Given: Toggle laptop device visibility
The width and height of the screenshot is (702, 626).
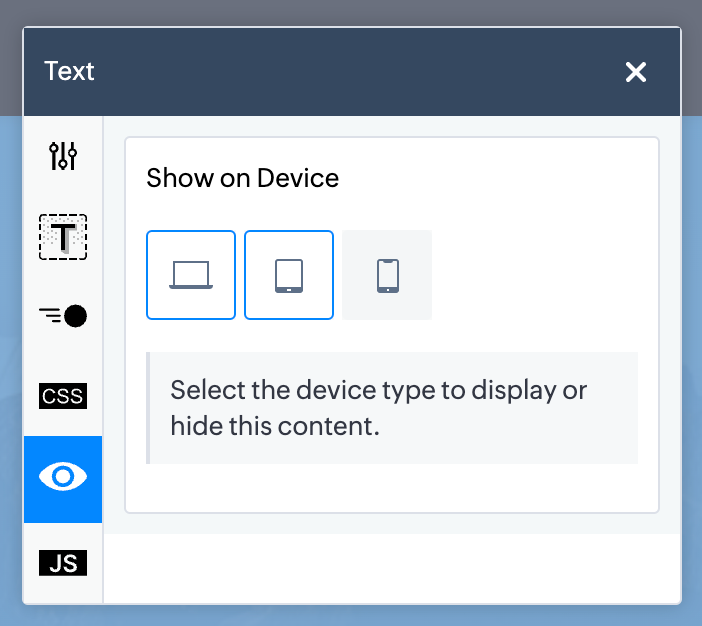Looking at the screenshot, I should click(x=191, y=275).
